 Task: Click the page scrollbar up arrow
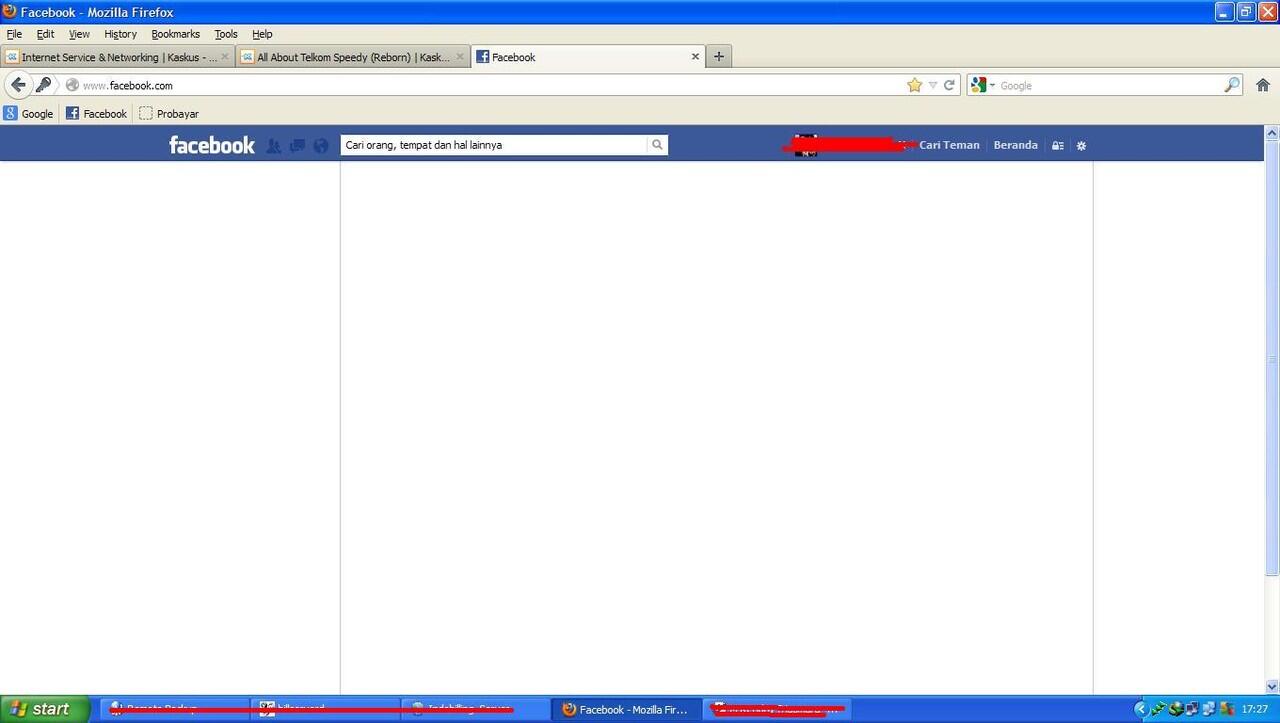(x=1272, y=132)
